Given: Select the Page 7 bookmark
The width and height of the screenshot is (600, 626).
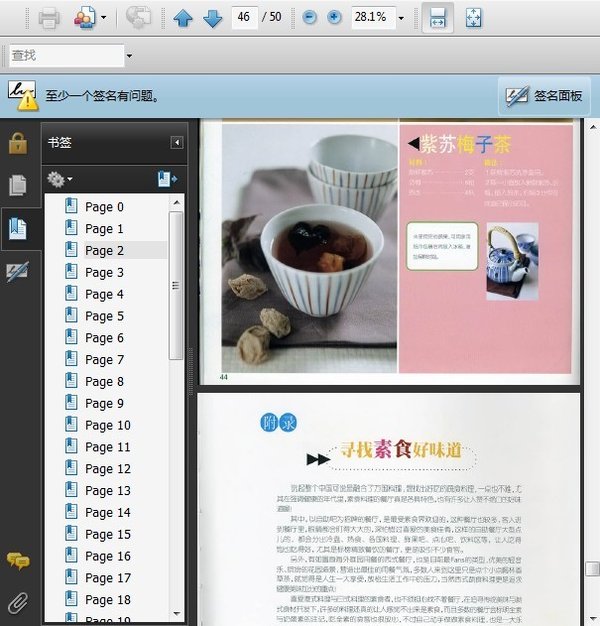Looking at the screenshot, I should click(x=104, y=360).
